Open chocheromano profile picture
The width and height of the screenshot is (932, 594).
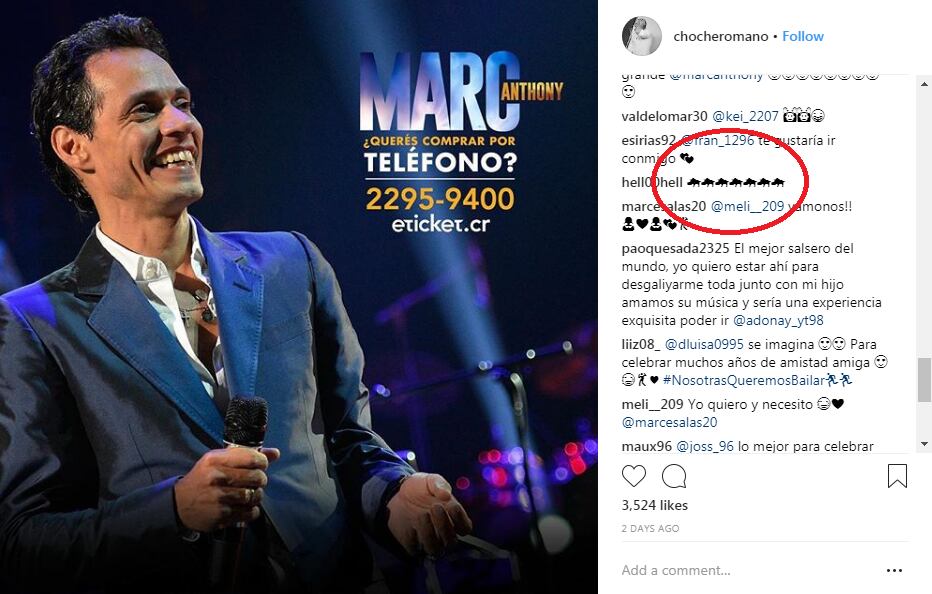pyautogui.click(x=641, y=36)
